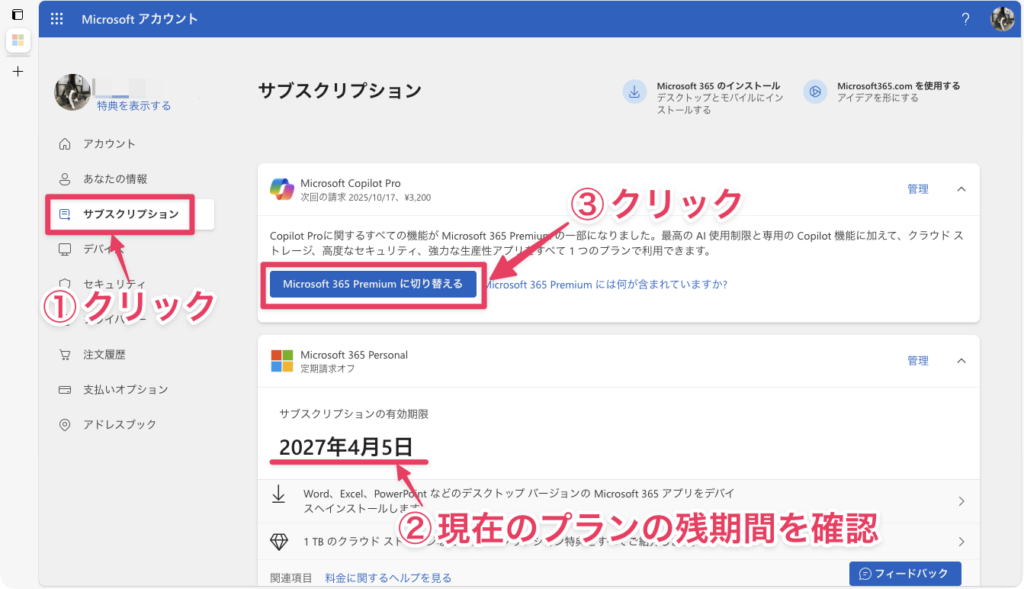Click the help question mark icon
Image resolution: width=1024 pixels, height=589 pixels.
965,19
